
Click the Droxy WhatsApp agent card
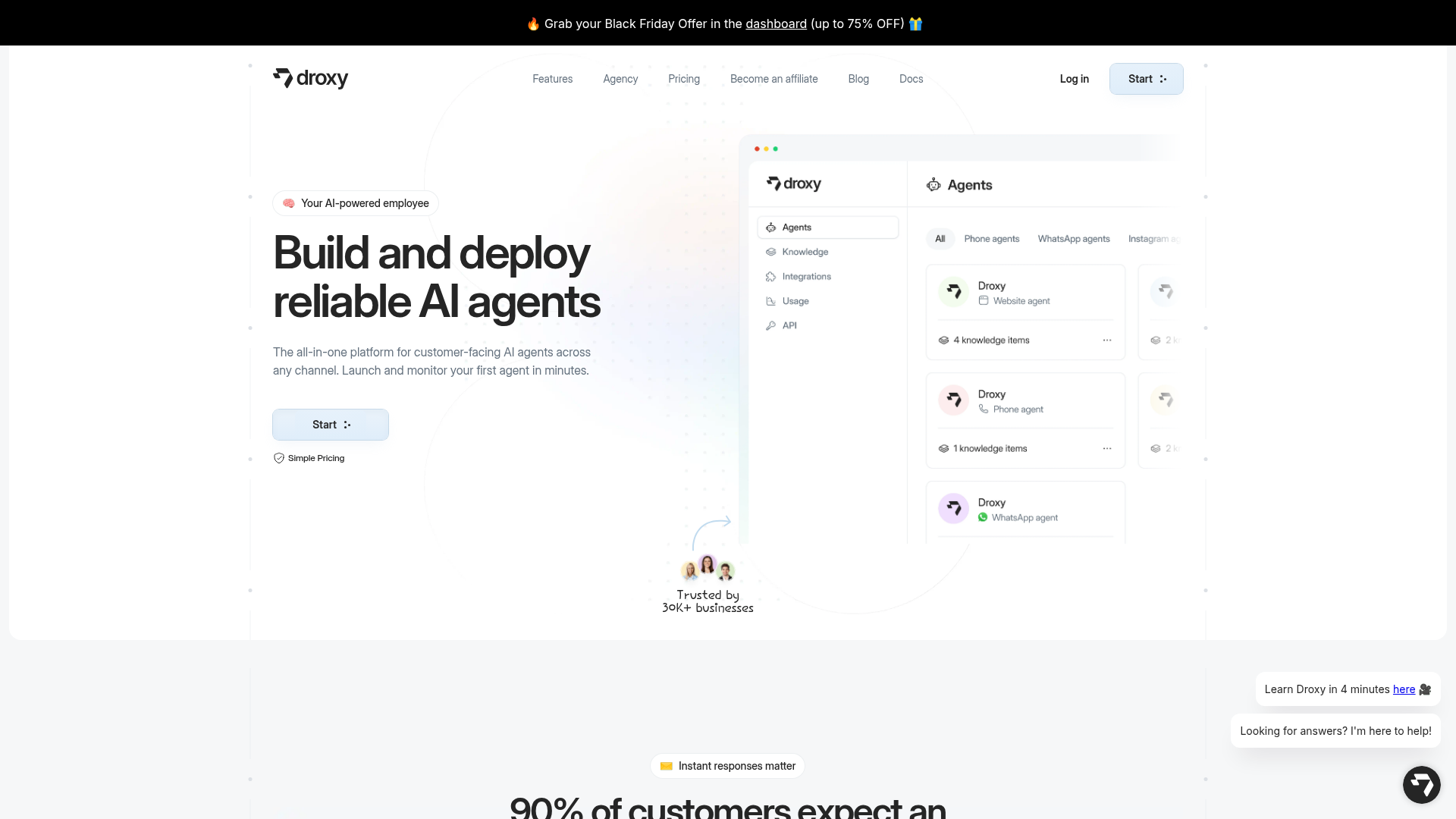point(1025,510)
